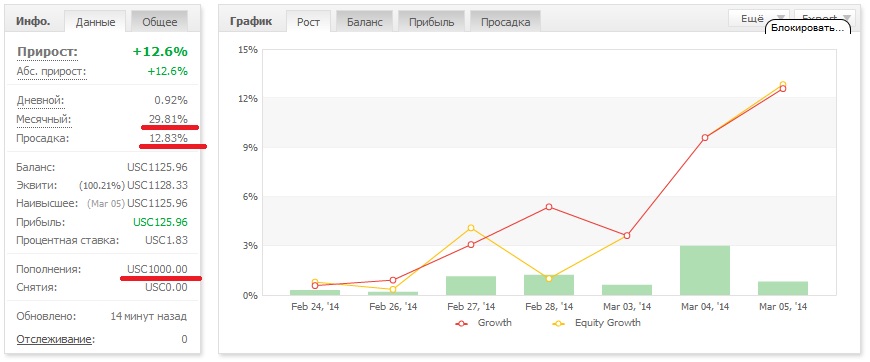Show the Просадка chart tab
This screenshot has width=870, height=362.
505,22
